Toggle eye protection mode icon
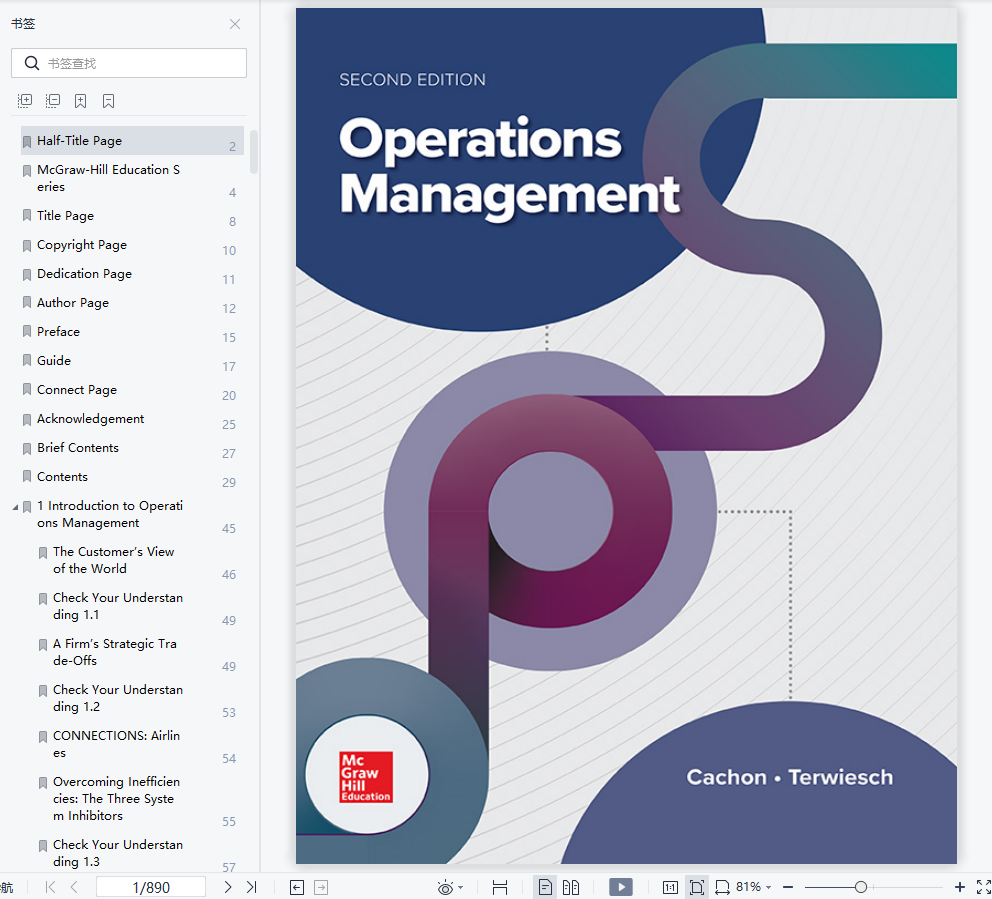 coord(445,888)
